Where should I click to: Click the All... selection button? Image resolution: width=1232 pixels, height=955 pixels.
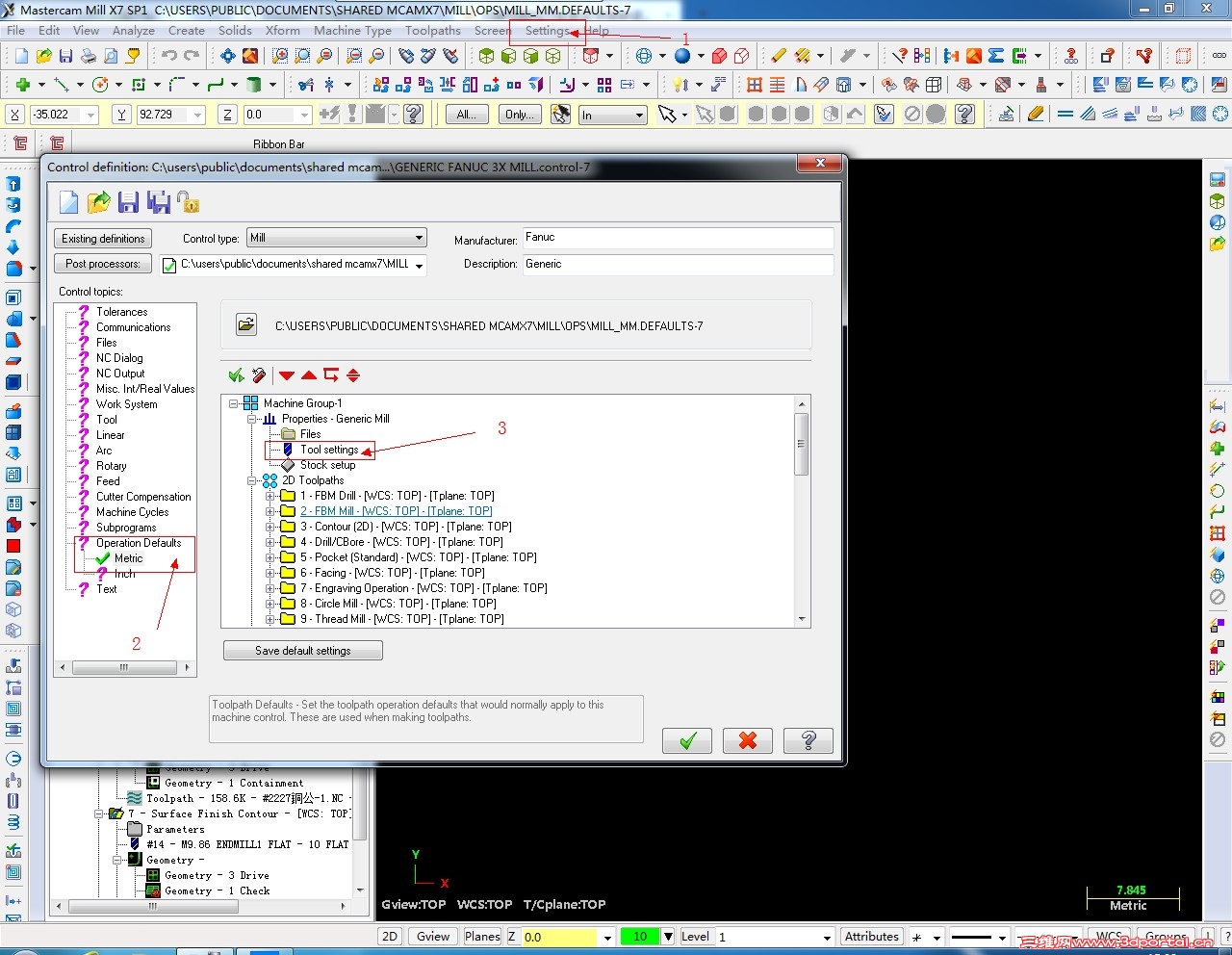click(466, 115)
